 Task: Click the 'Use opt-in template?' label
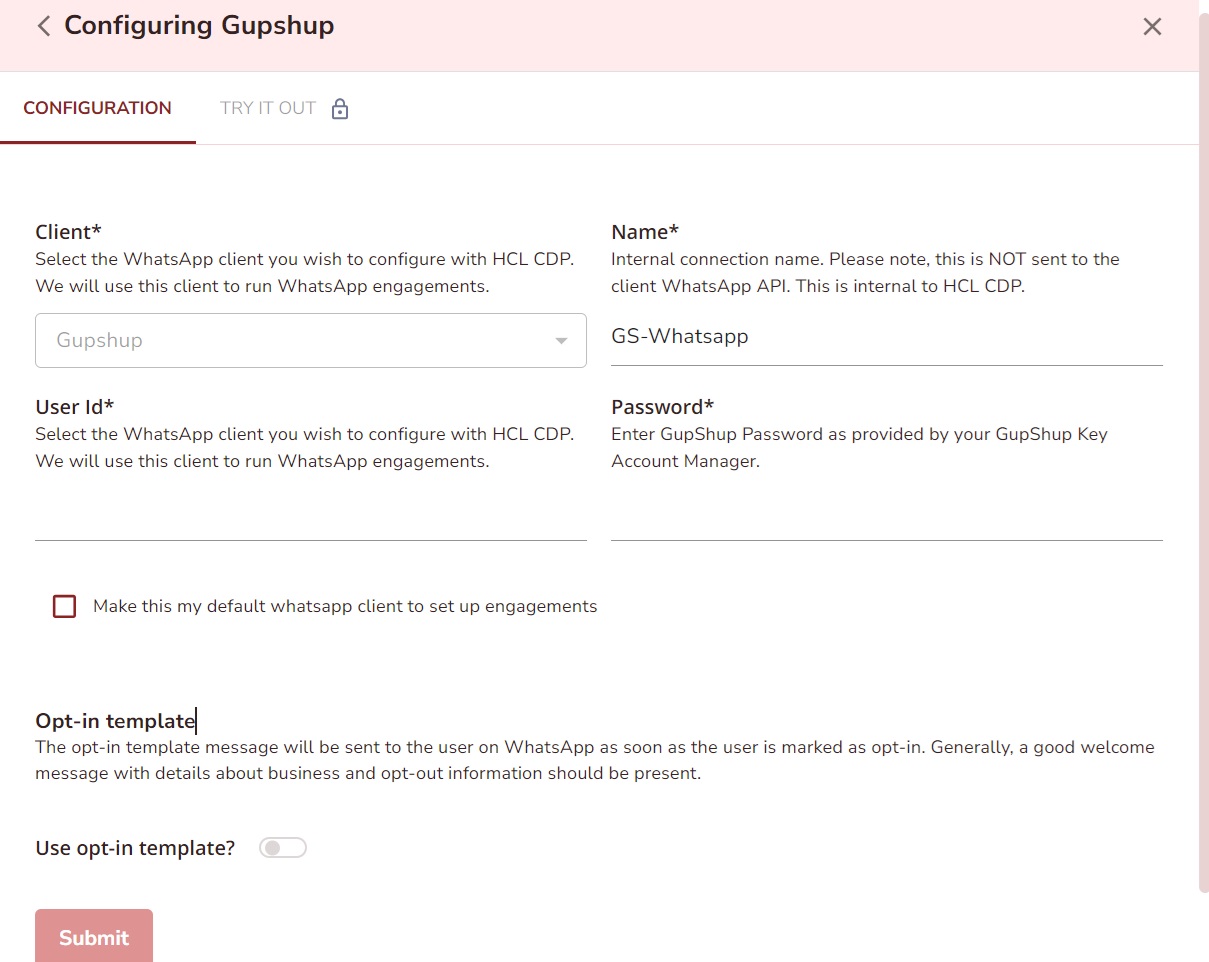click(135, 848)
